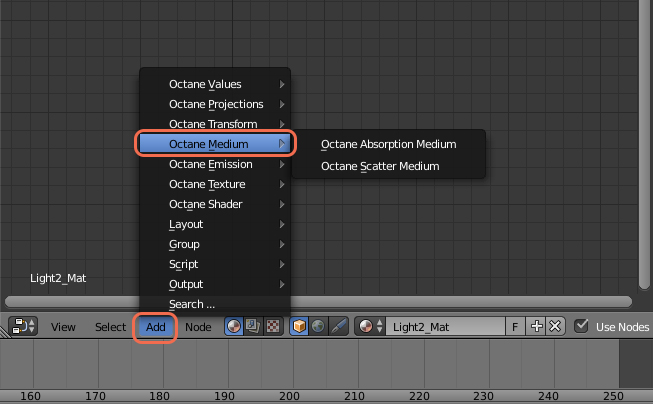Click the Light2_Mat material name field
Screen dimensions: 653x404
click(x=445, y=326)
